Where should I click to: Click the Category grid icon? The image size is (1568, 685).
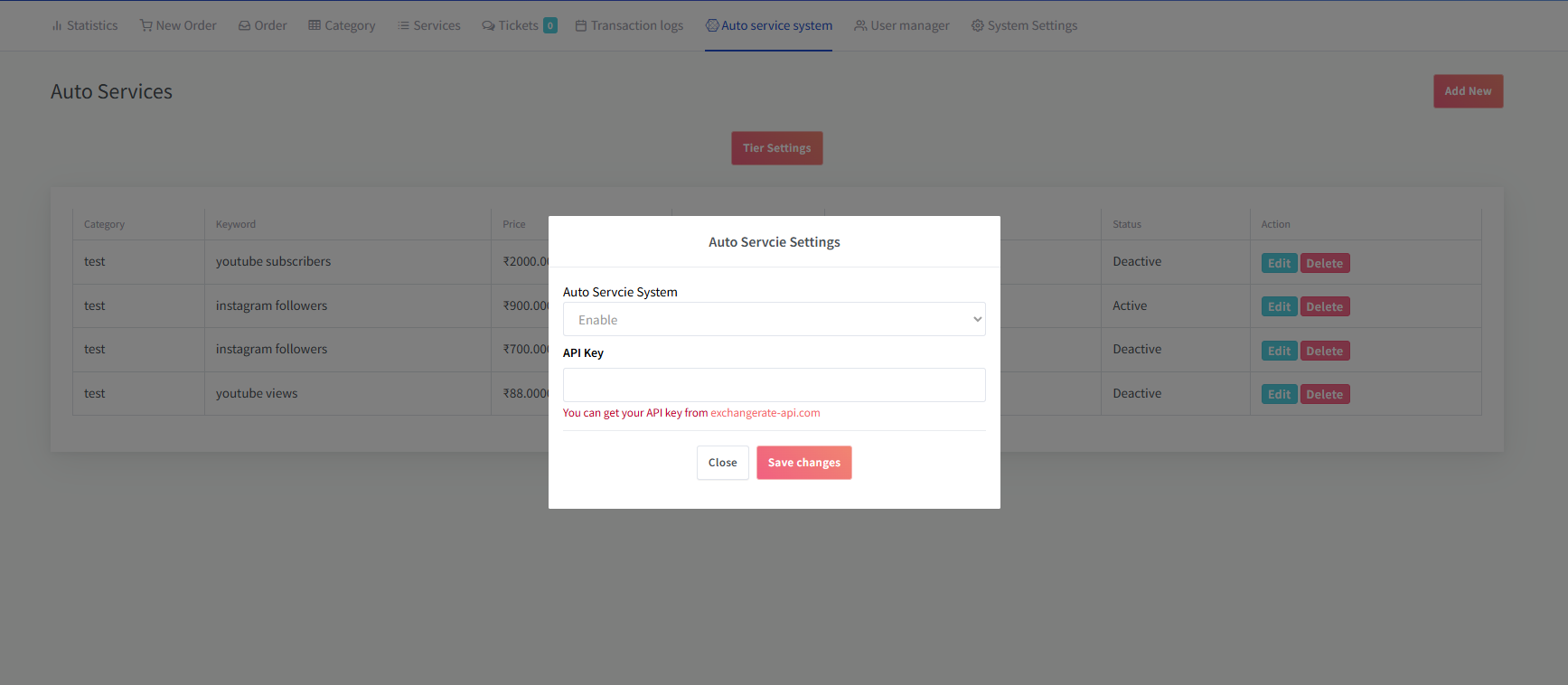tap(315, 25)
